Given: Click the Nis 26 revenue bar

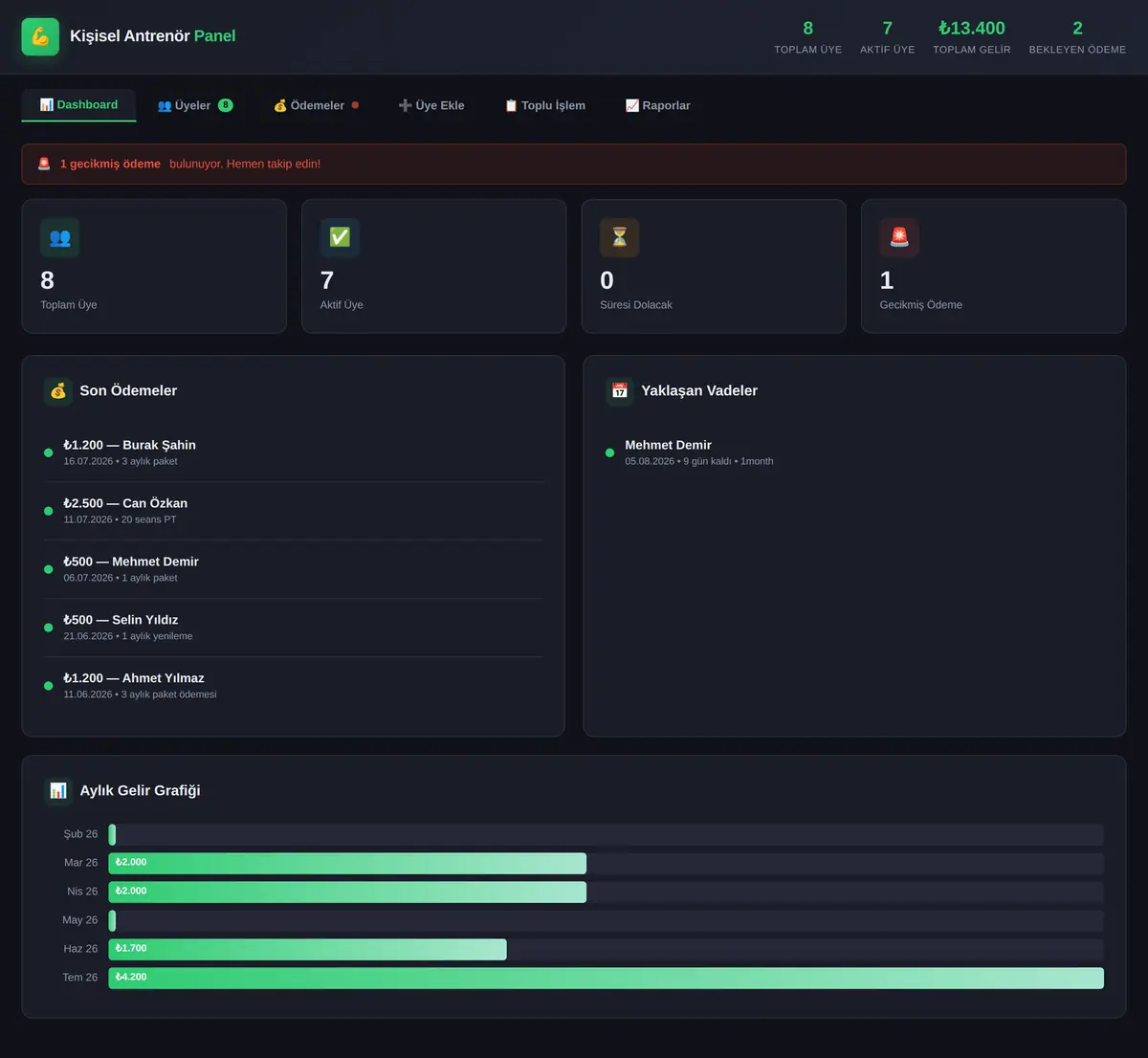Looking at the screenshot, I should (347, 892).
